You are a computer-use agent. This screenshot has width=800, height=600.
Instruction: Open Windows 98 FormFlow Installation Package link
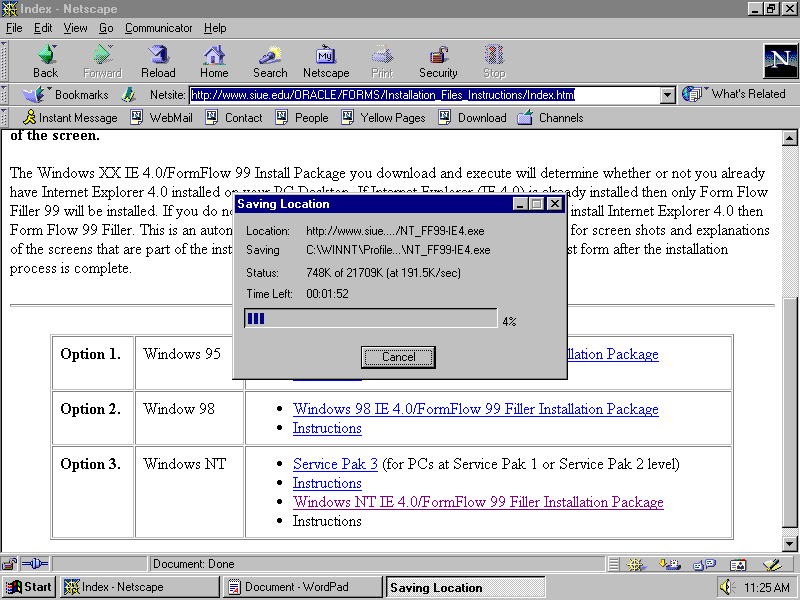[x=475, y=409]
